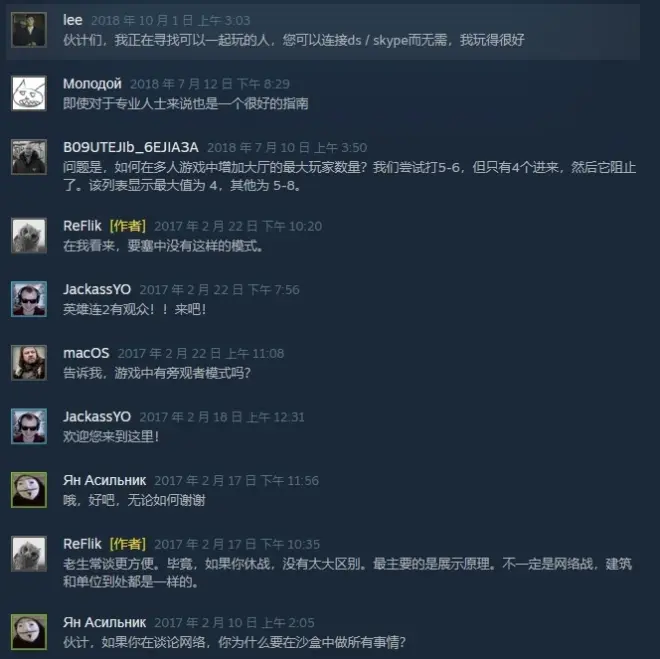The width and height of the screenshot is (660, 659).
Task: Open B09UTEJIb_6EJIA3A's avatar image
Action: (x=29, y=157)
